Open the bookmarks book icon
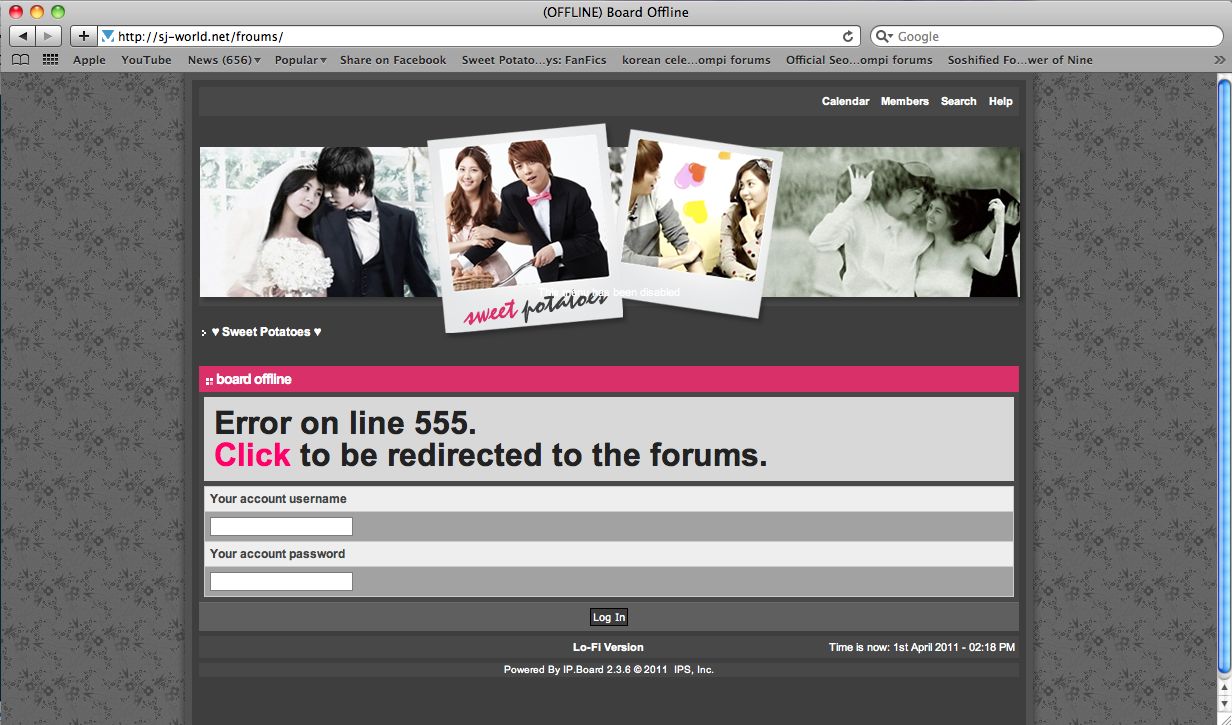 point(20,60)
